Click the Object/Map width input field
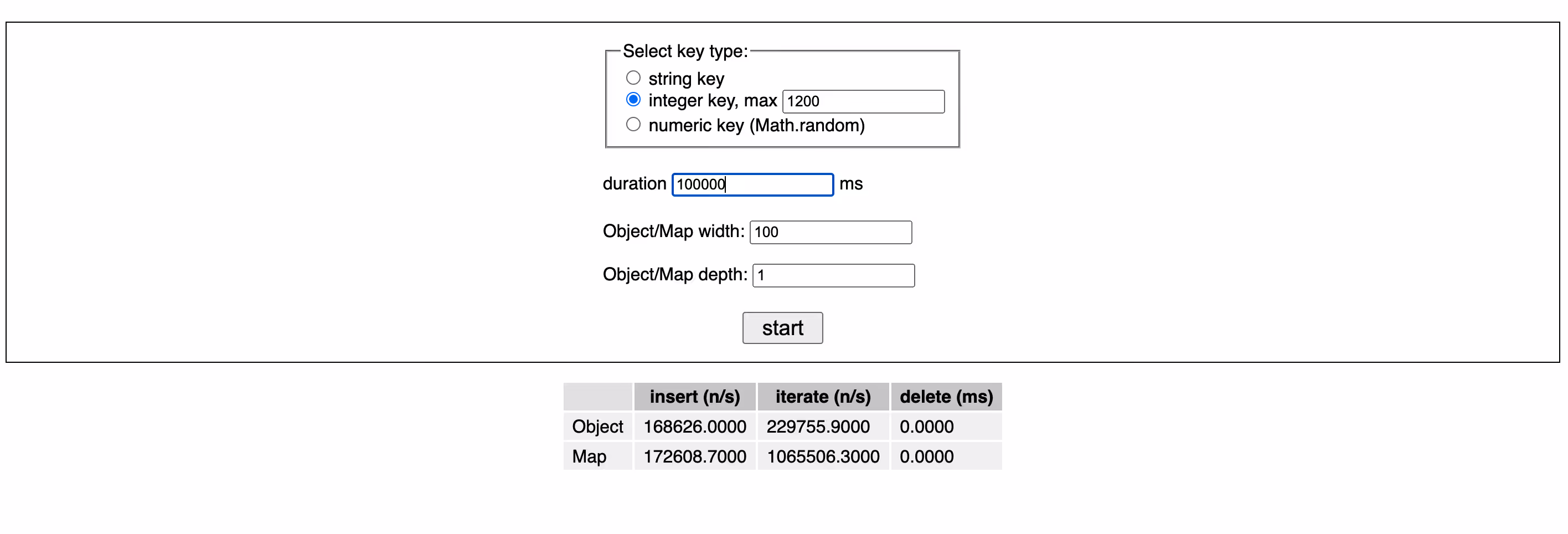The height and width of the screenshot is (534, 1568). coord(831,232)
